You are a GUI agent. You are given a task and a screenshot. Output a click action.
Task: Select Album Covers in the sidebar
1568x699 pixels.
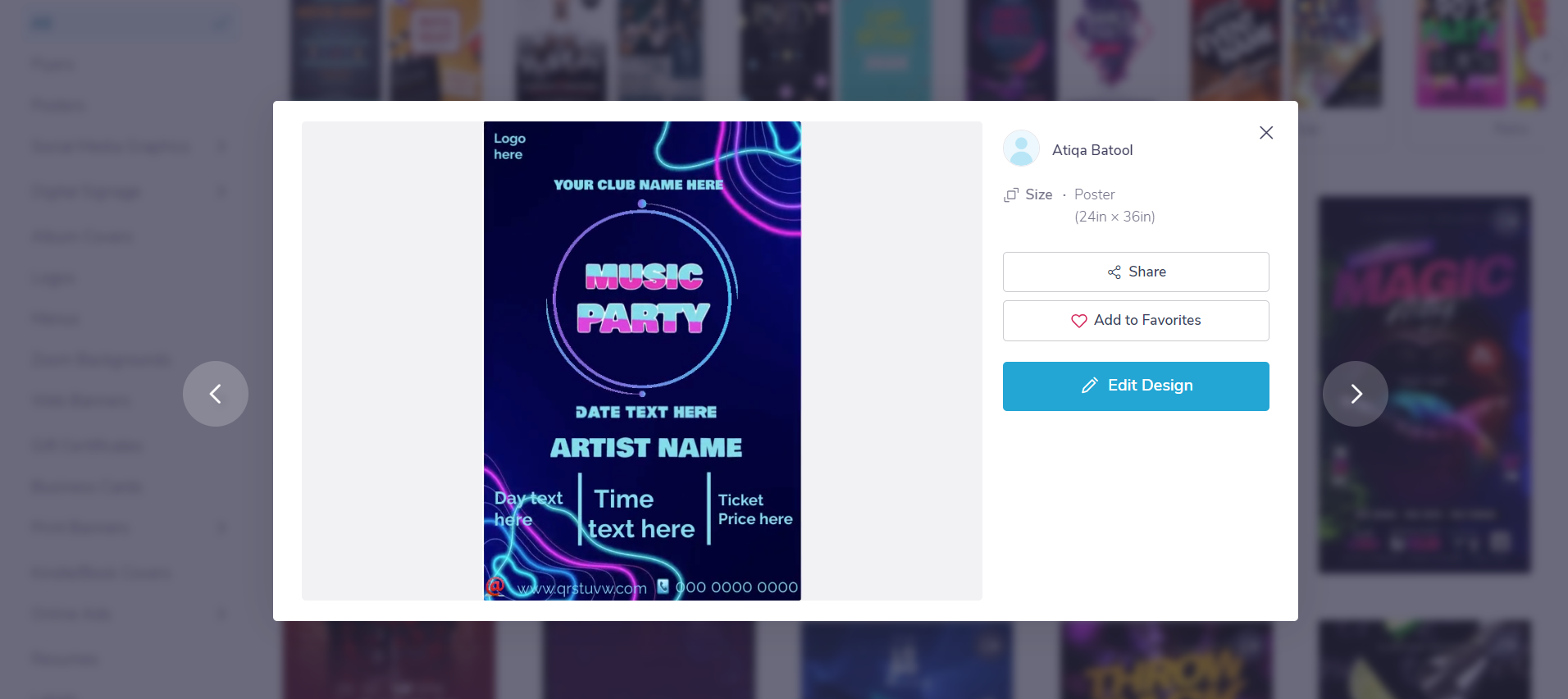[82, 237]
